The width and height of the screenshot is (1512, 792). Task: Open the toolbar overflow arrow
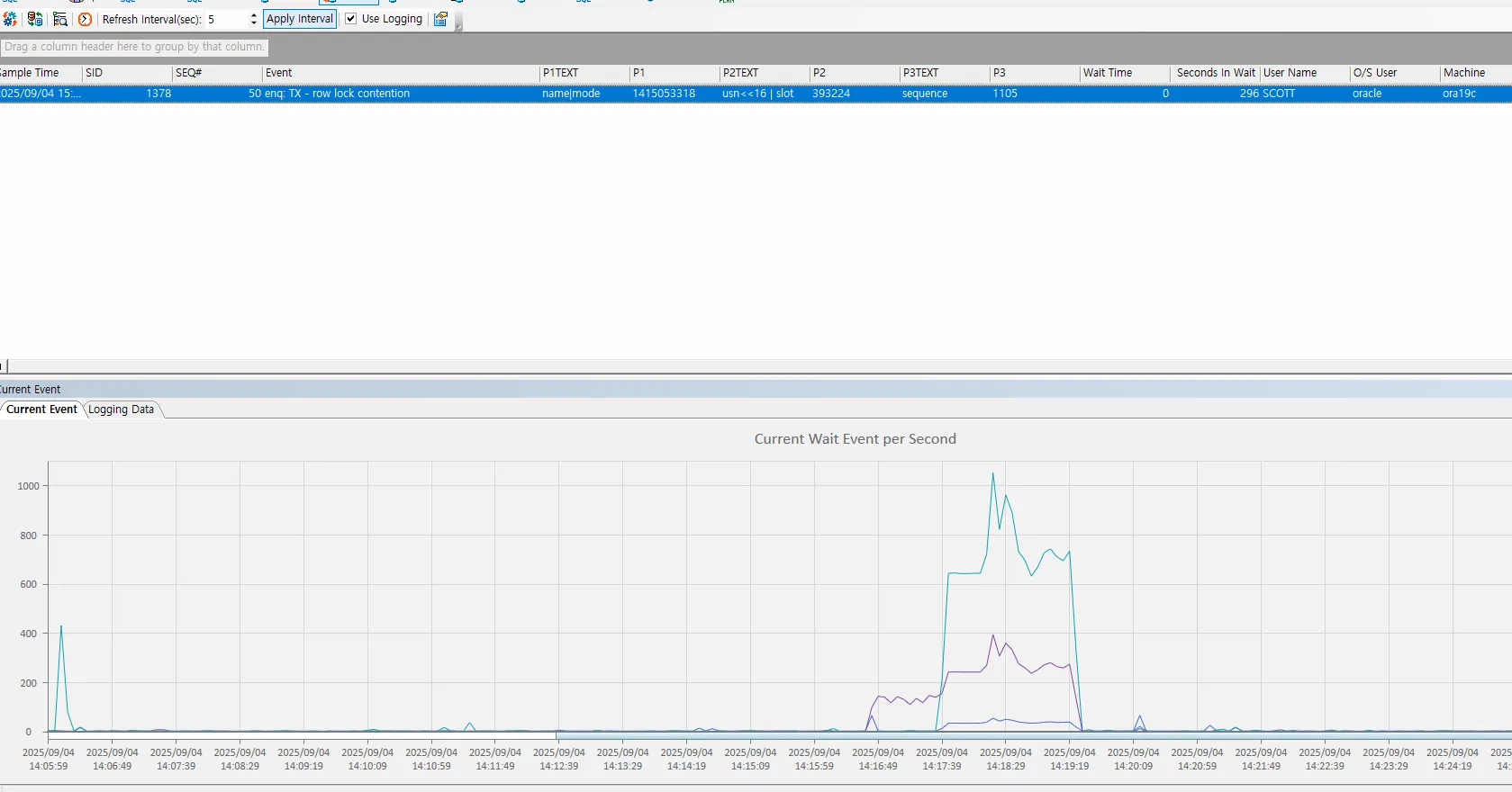458,22
